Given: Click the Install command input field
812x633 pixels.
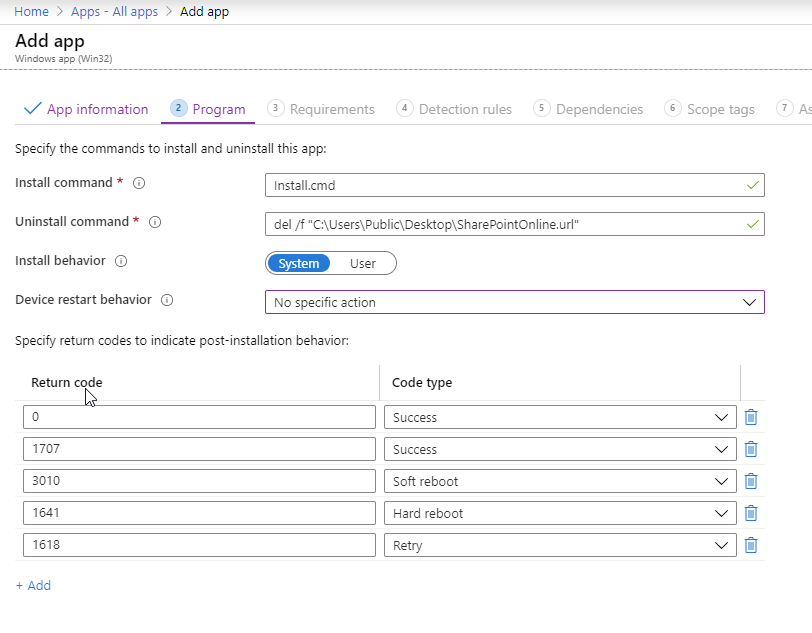Looking at the screenshot, I should [x=515, y=185].
